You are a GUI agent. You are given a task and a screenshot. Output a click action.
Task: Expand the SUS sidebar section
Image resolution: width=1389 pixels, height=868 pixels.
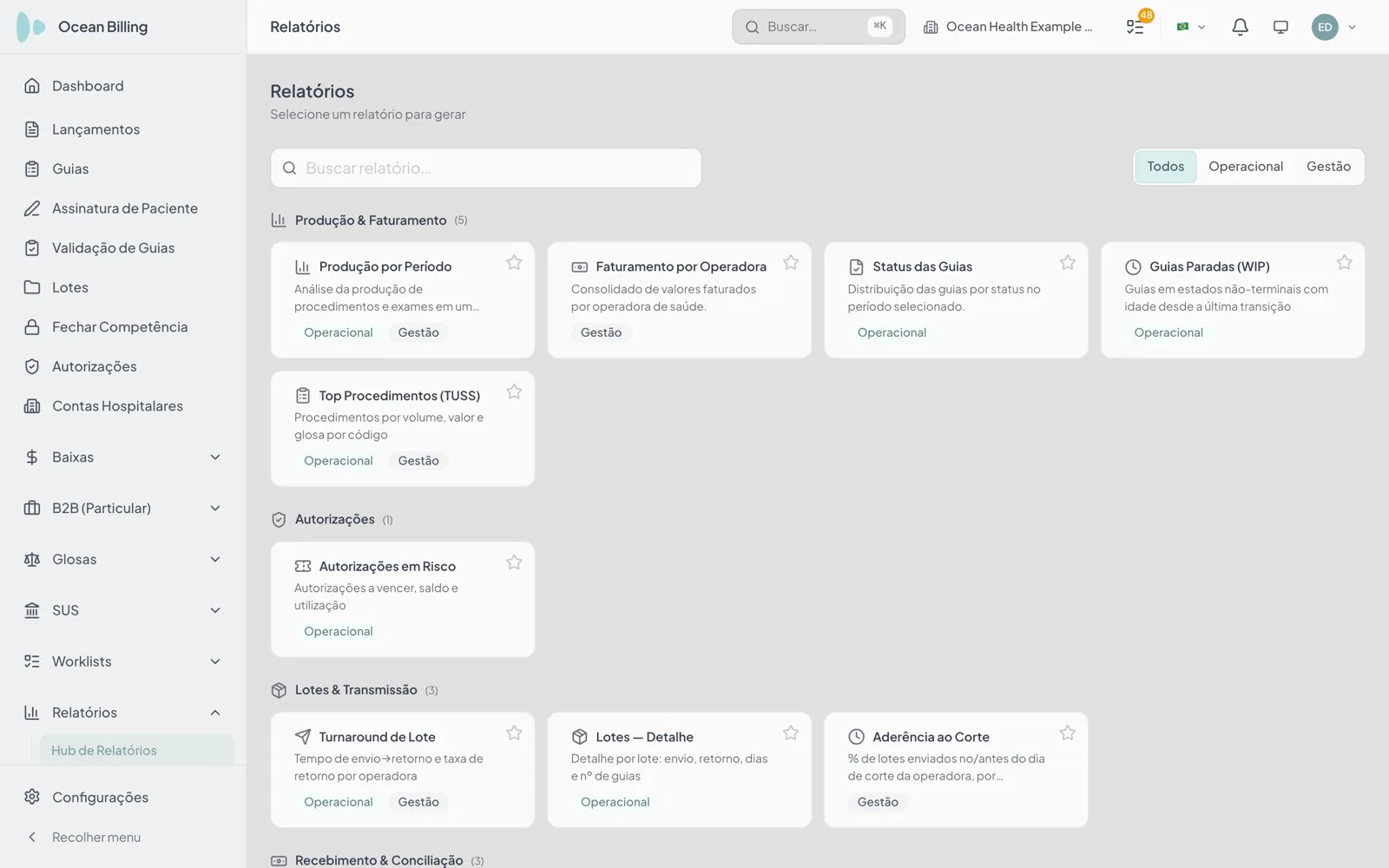[x=123, y=610]
